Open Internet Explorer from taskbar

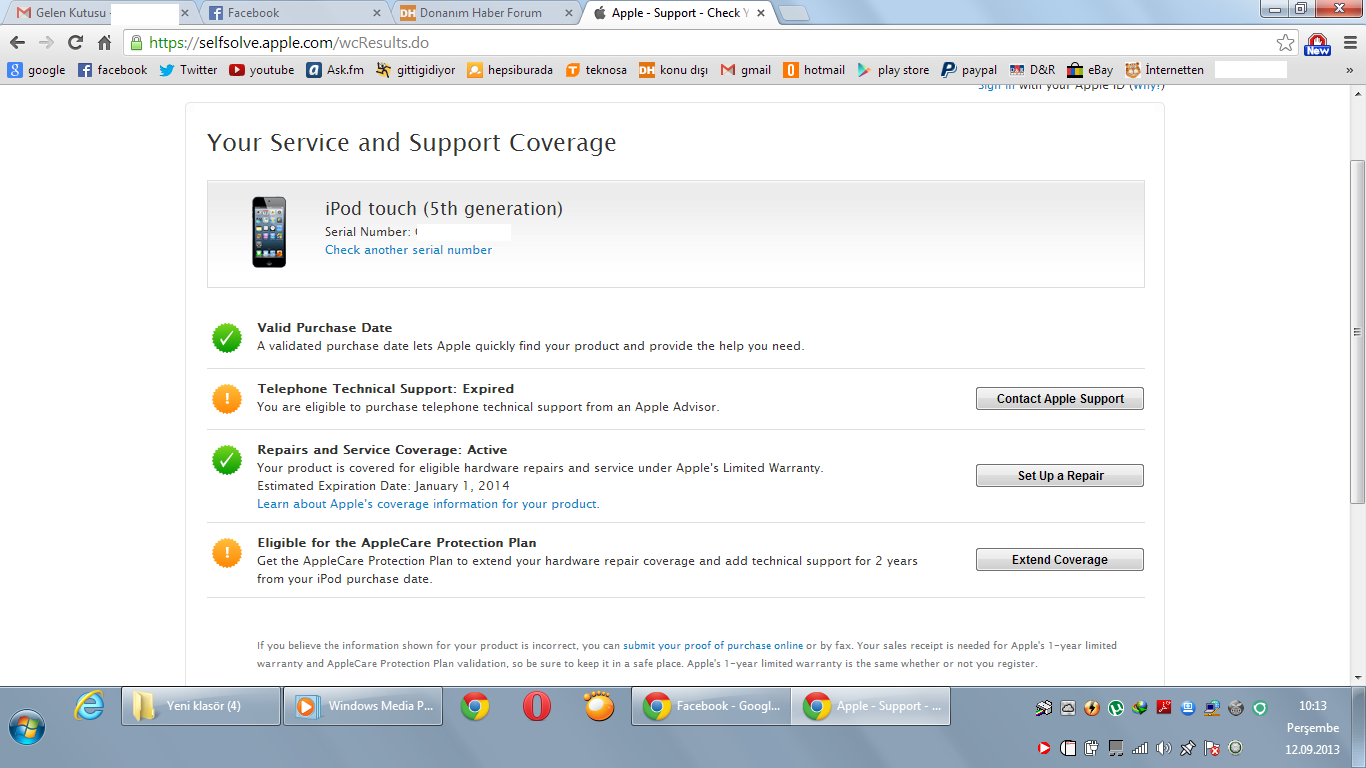pyautogui.click(x=89, y=706)
